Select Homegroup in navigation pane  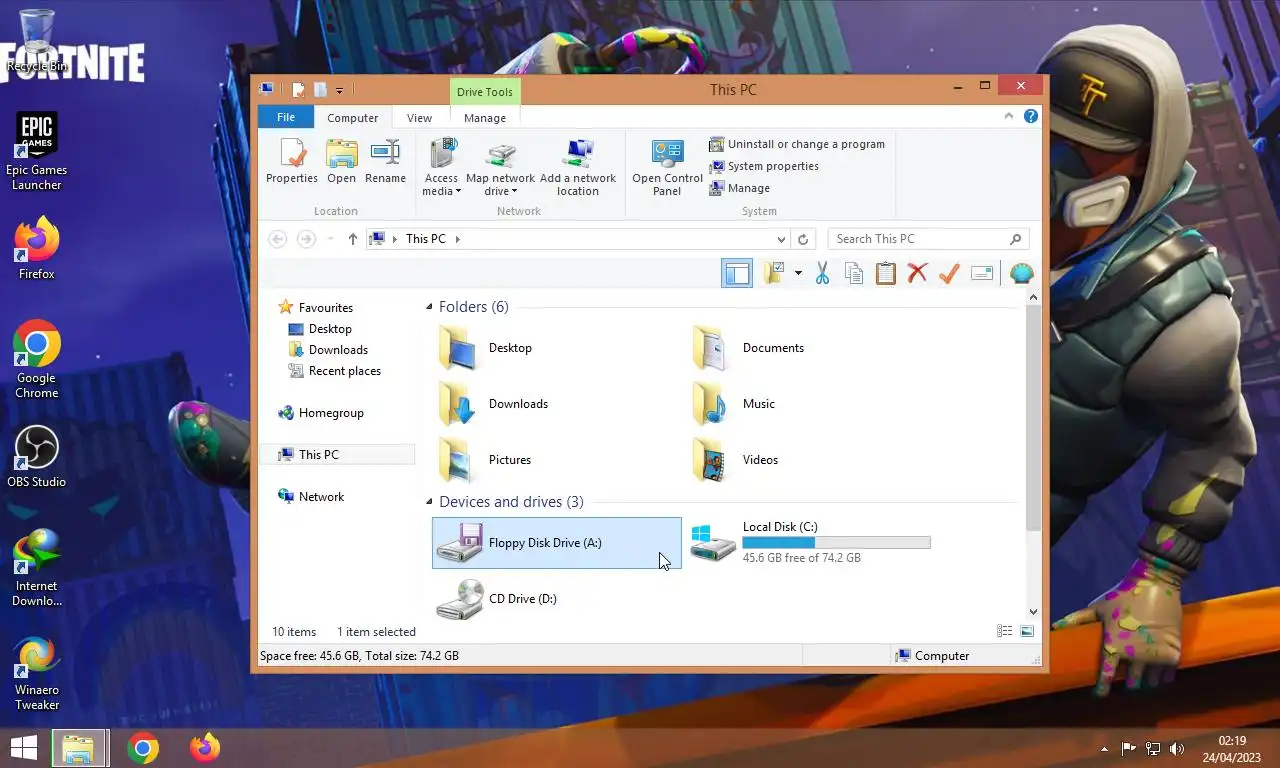(x=321, y=413)
